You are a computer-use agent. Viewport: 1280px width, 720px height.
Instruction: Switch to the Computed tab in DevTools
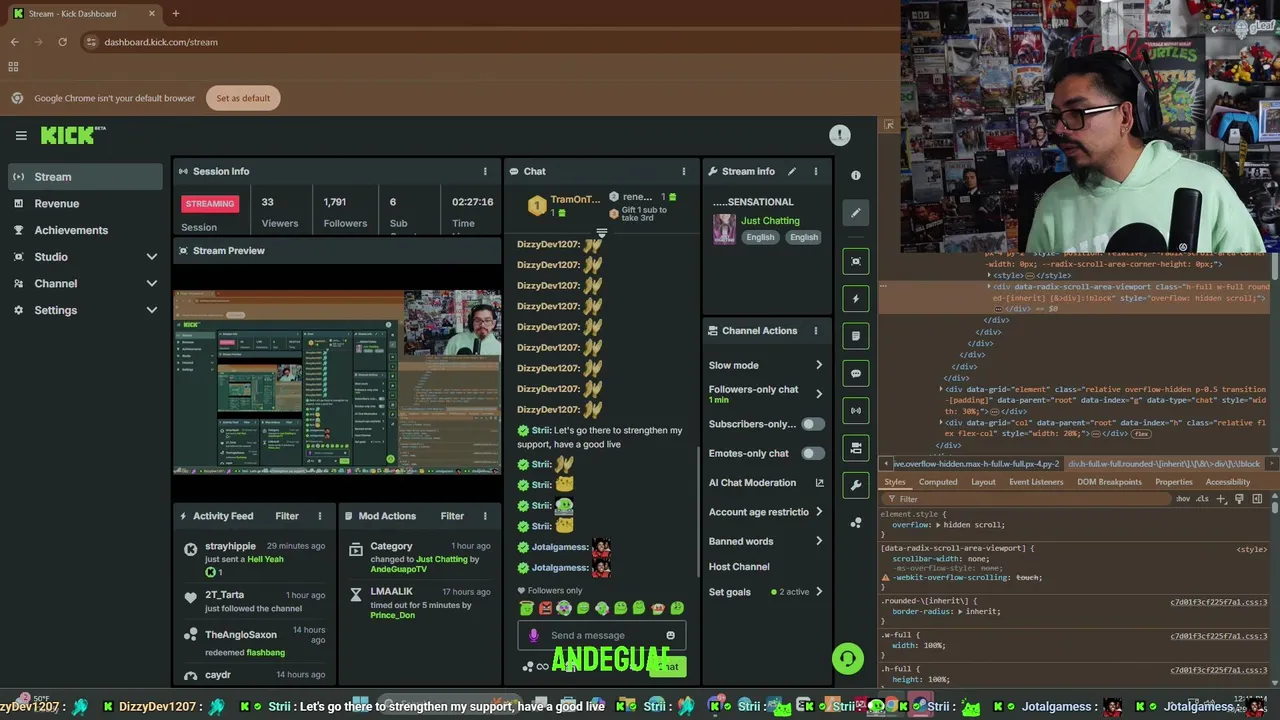tap(938, 482)
